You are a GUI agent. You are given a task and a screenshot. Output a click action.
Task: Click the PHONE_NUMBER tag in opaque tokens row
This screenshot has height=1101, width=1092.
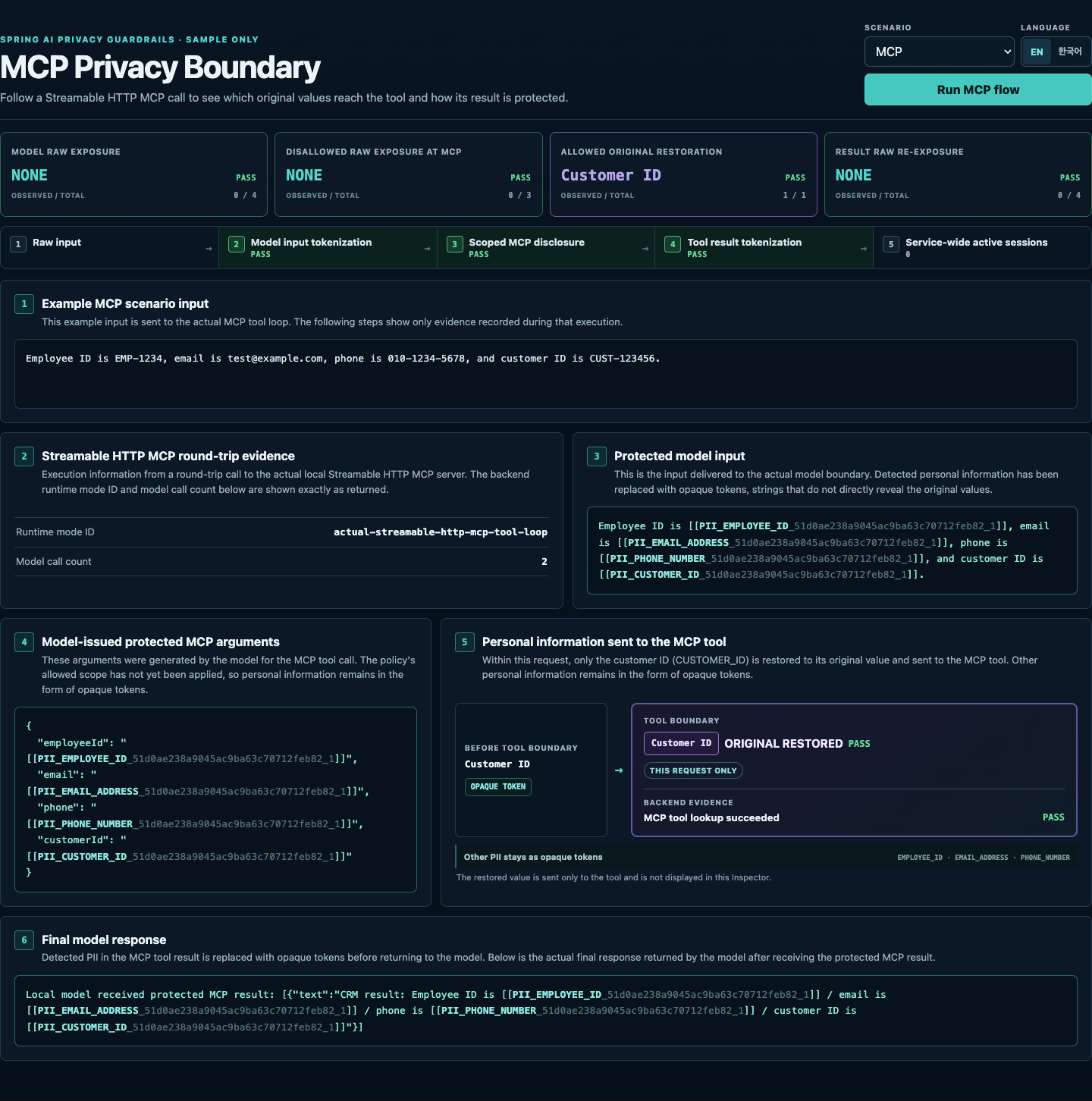1045,858
